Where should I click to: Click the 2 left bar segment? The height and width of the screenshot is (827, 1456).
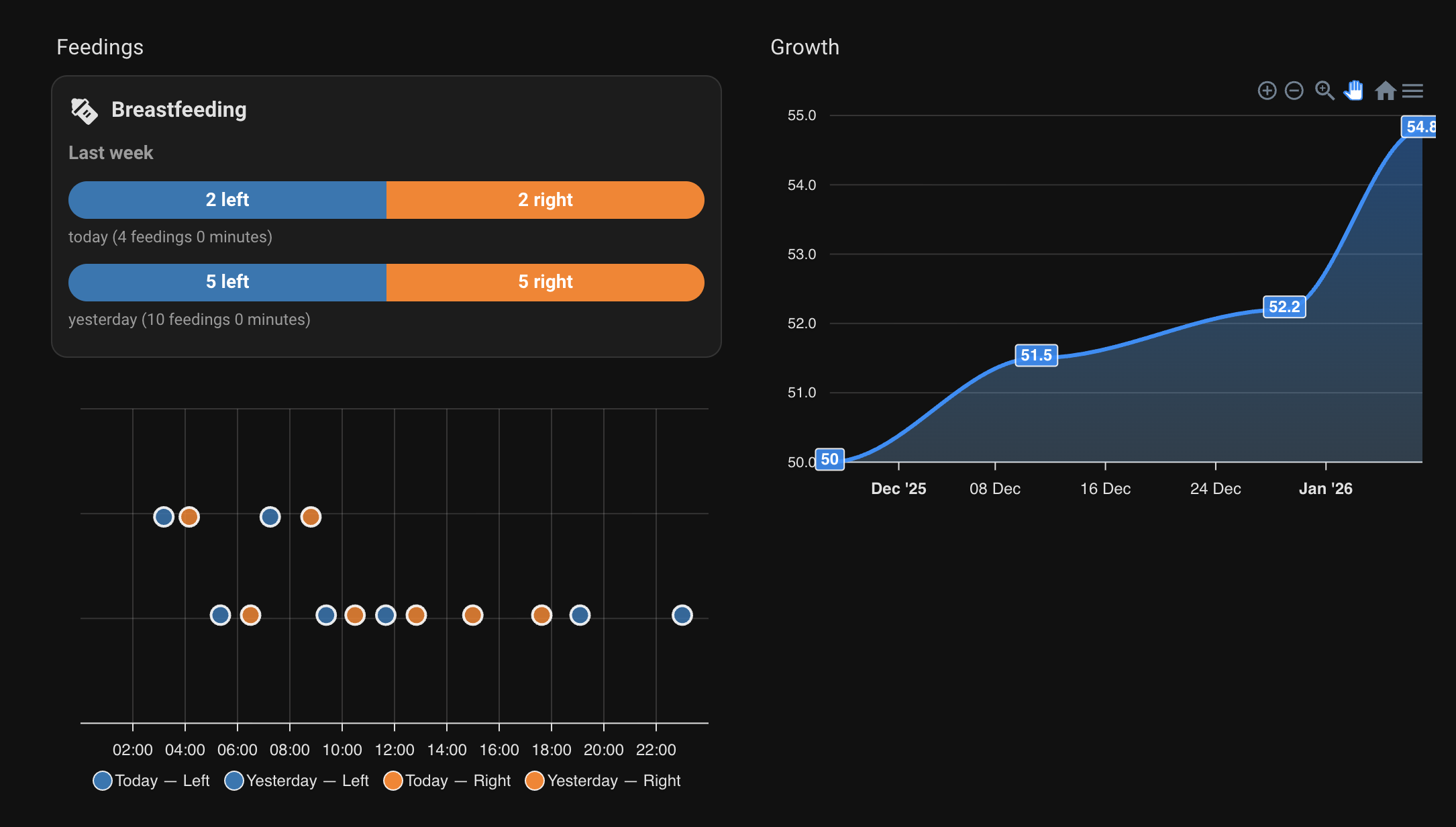227,200
